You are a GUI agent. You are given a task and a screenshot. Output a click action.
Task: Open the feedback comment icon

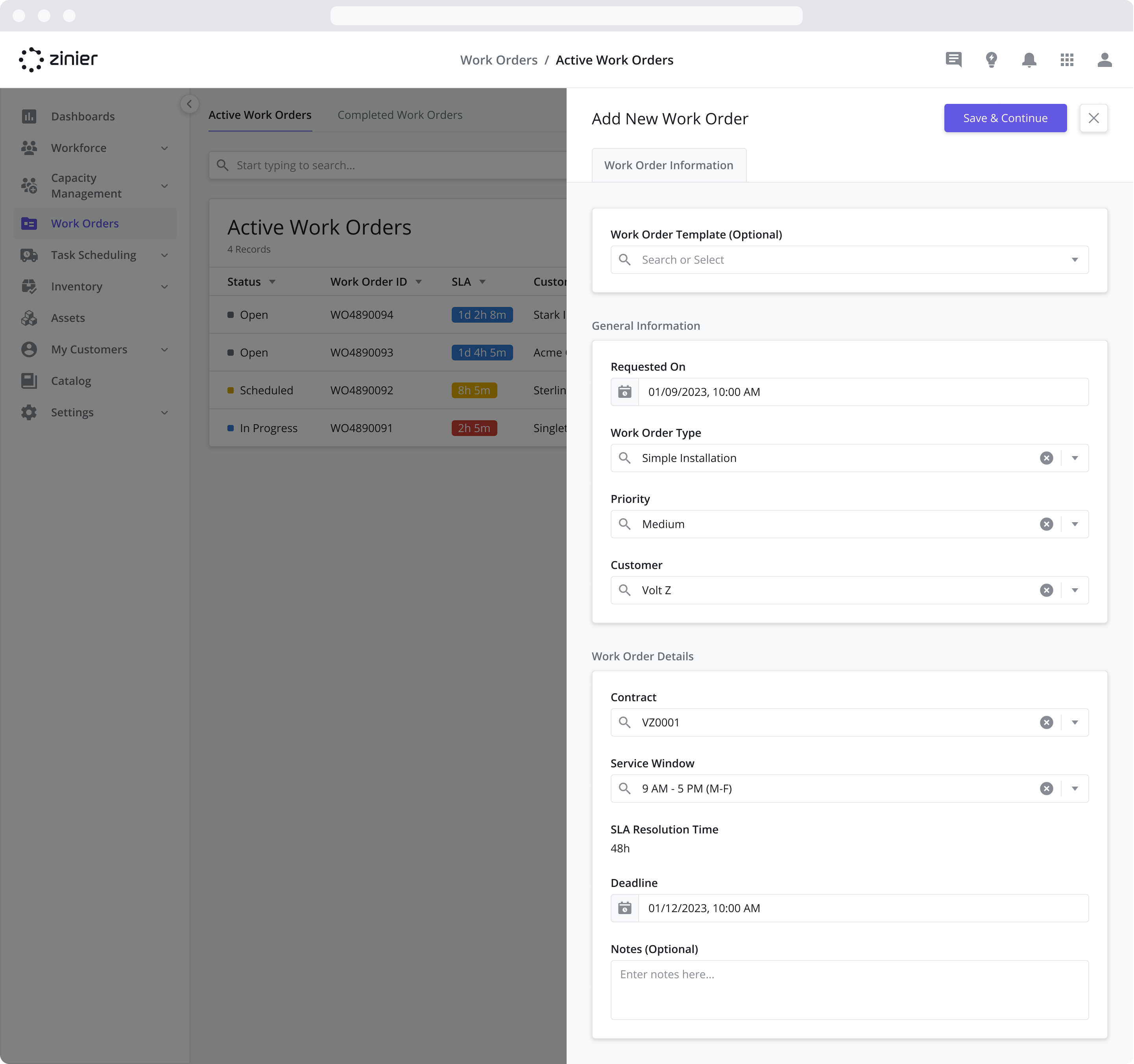point(953,59)
